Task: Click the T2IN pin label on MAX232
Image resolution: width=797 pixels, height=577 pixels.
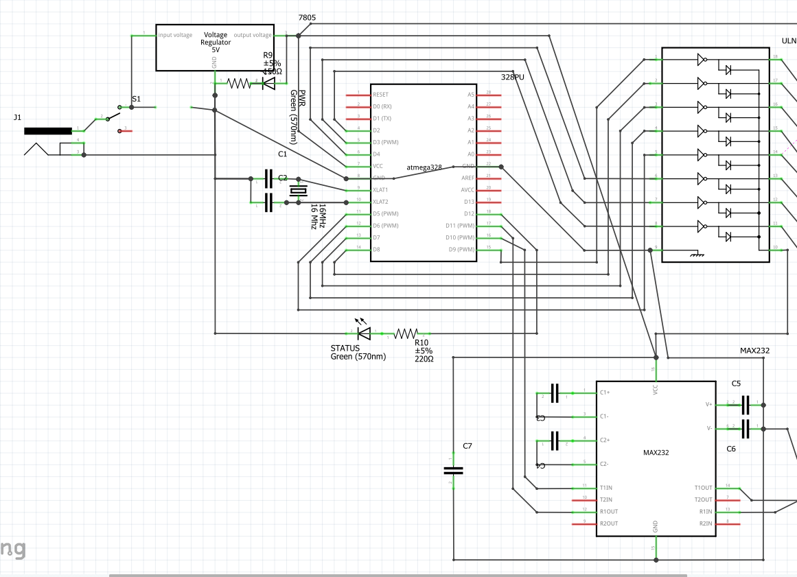Action: 606,500
